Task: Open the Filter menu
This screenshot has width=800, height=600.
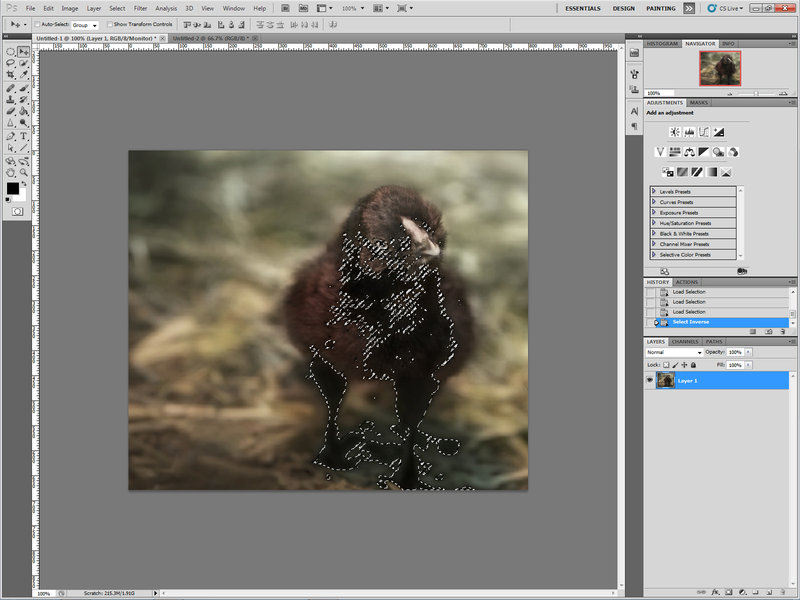Action: [140, 8]
